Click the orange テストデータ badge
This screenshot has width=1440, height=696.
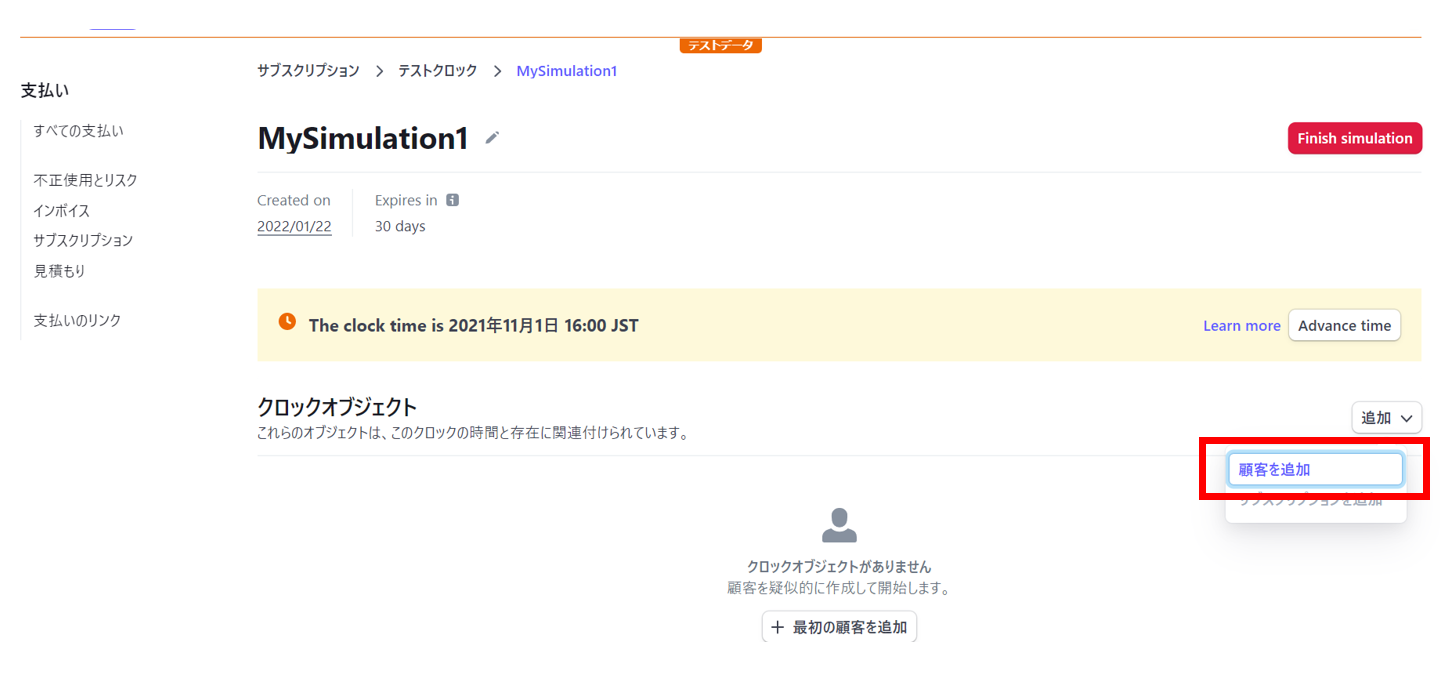click(x=720, y=44)
